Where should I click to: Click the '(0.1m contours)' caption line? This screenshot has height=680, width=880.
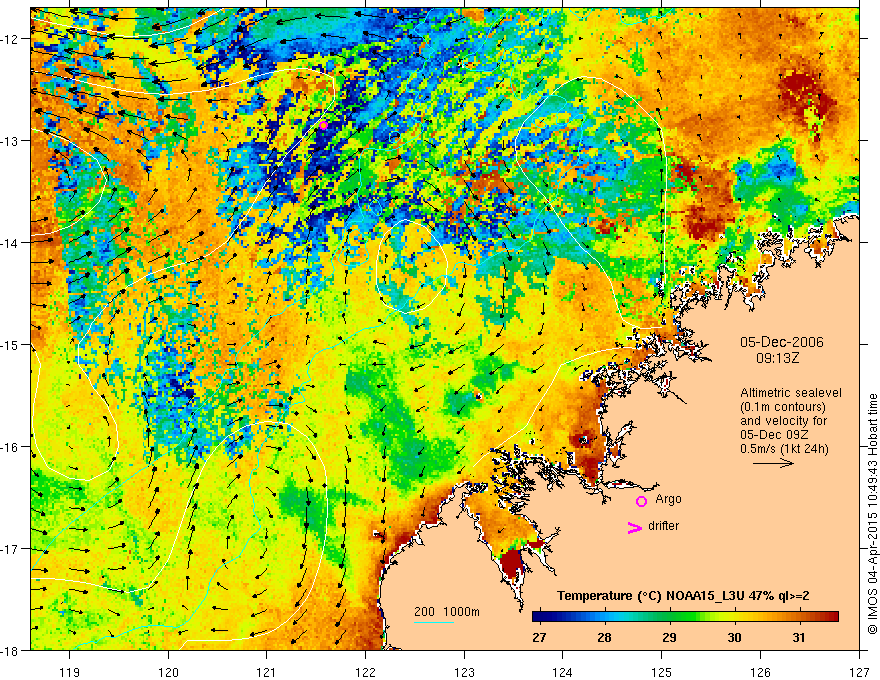(783, 407)
